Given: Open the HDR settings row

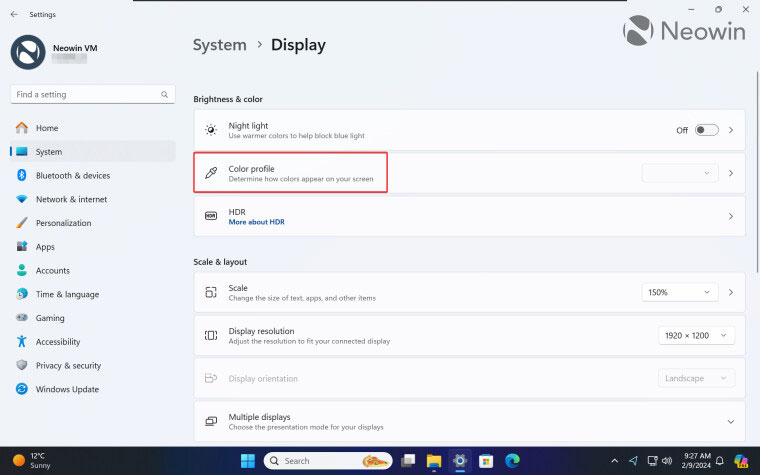Looking at the screenshot, I should [469, 216].
